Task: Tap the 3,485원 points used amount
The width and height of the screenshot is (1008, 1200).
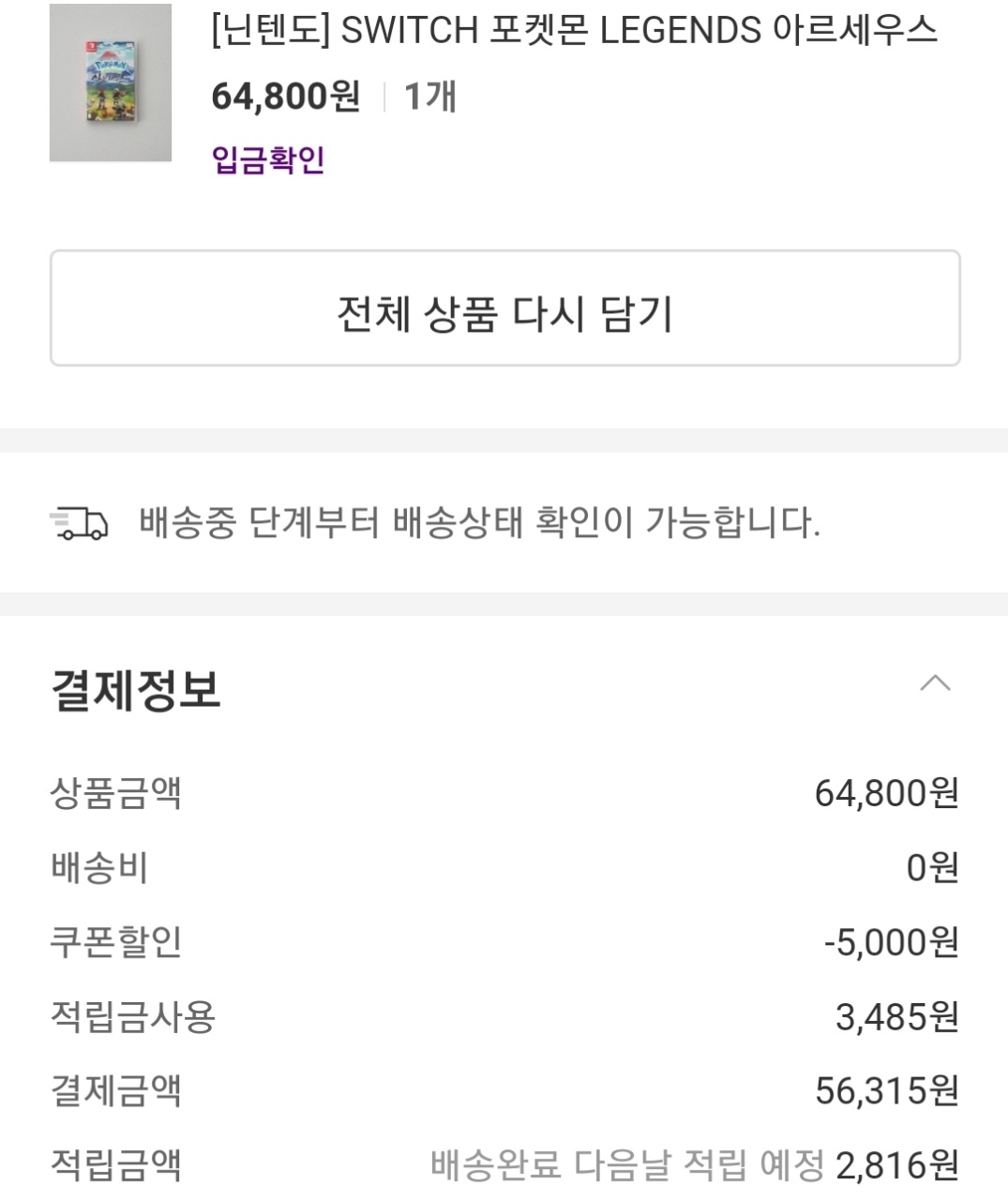Action: 896,1016
